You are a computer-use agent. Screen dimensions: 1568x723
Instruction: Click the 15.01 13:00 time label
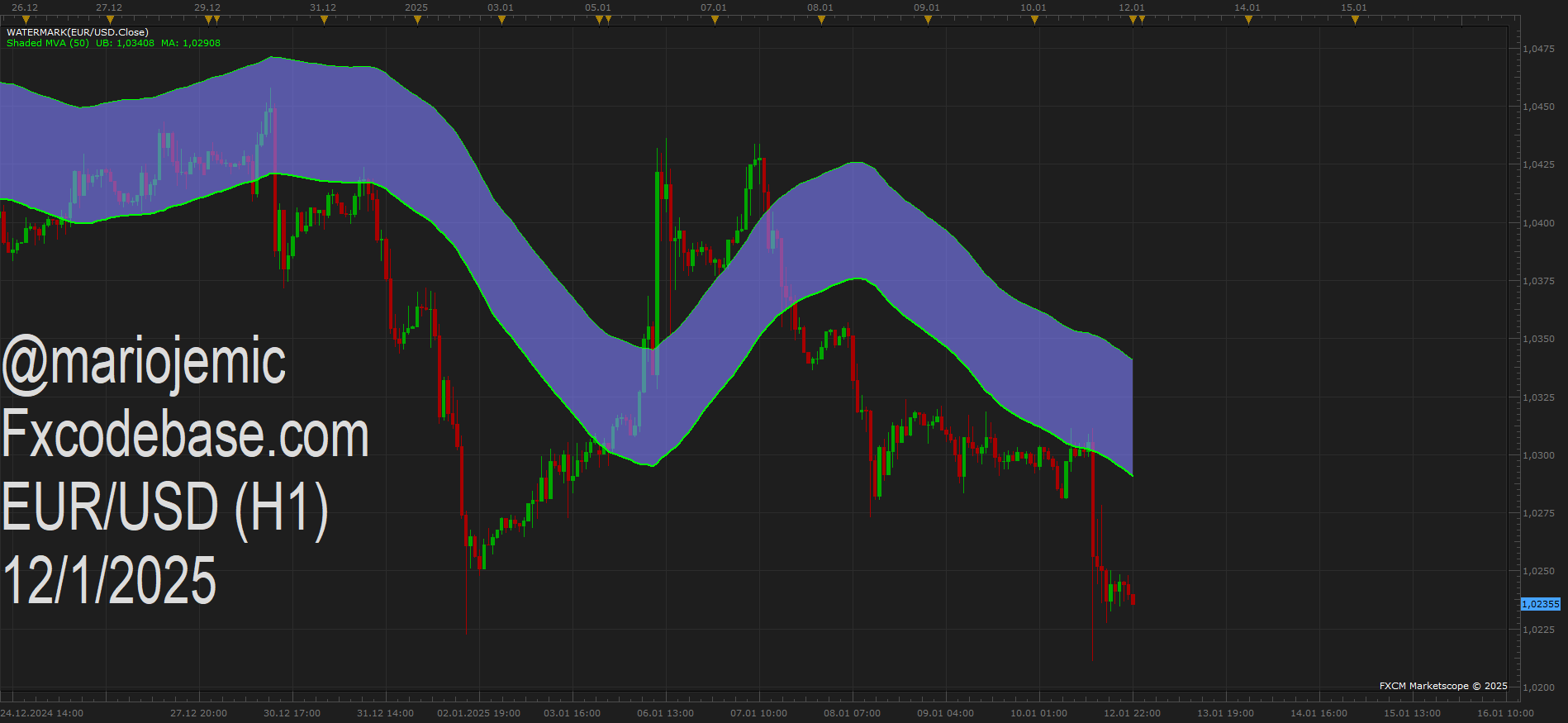tap(1412, 713)
